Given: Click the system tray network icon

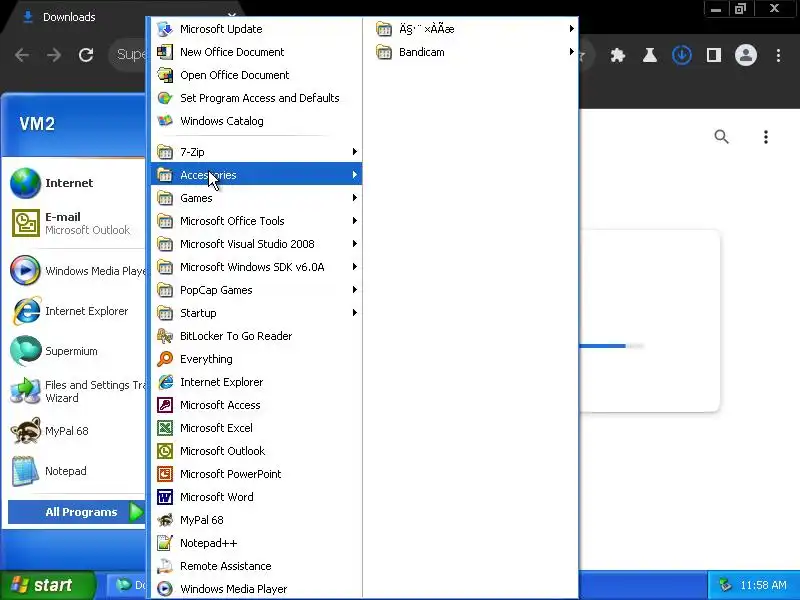Looking at the screenshot, I should tap(724, 585).
